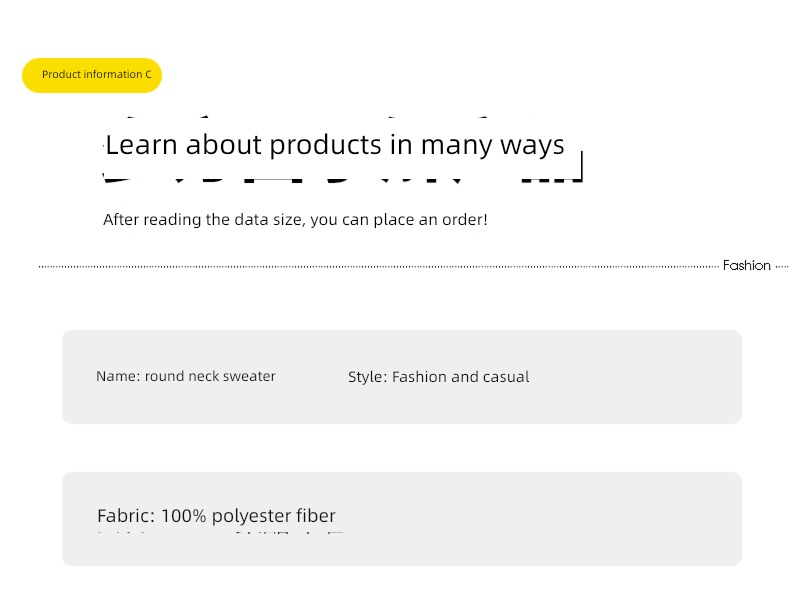Click the short dotted segment after Fashion
This screenshot has width=790, height=590.
tap(782, 267)
